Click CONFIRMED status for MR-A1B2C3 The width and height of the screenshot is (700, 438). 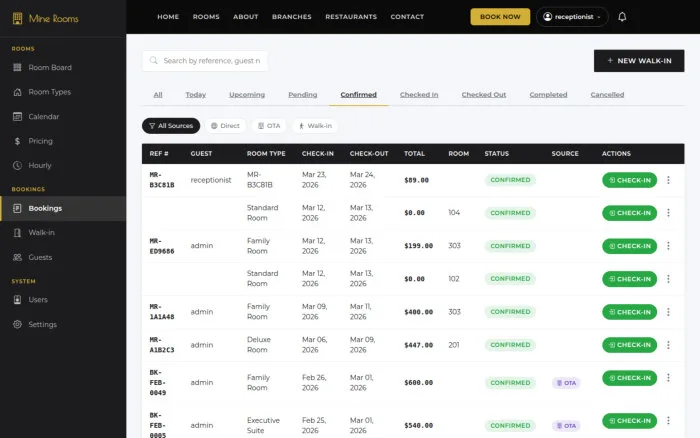(510, 345)
